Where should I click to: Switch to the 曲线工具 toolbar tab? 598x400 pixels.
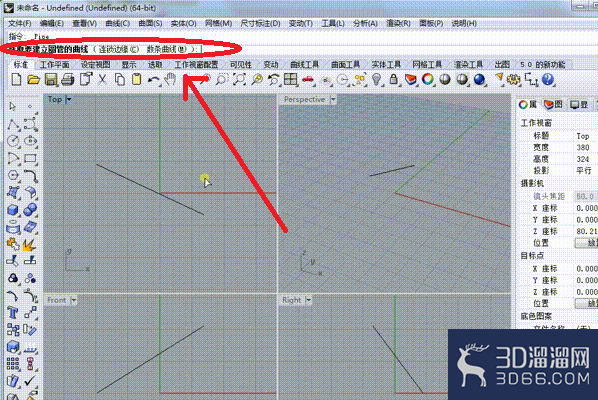(x=304, y=64)
